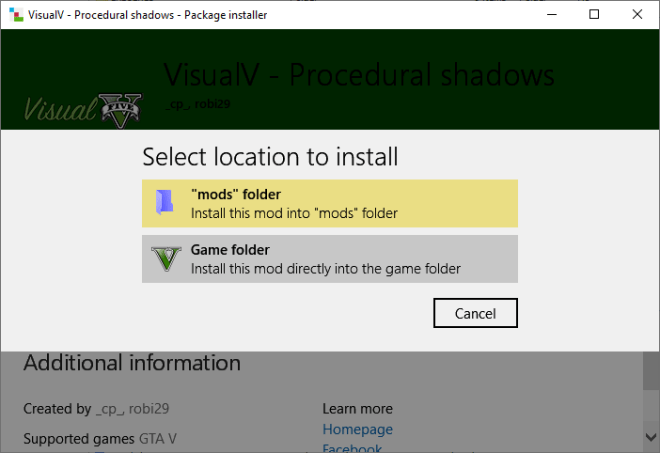Viewport: 660px width, 453px height.
Task: Click the vertical scrollbar thumb
Action: coord(651,371)
